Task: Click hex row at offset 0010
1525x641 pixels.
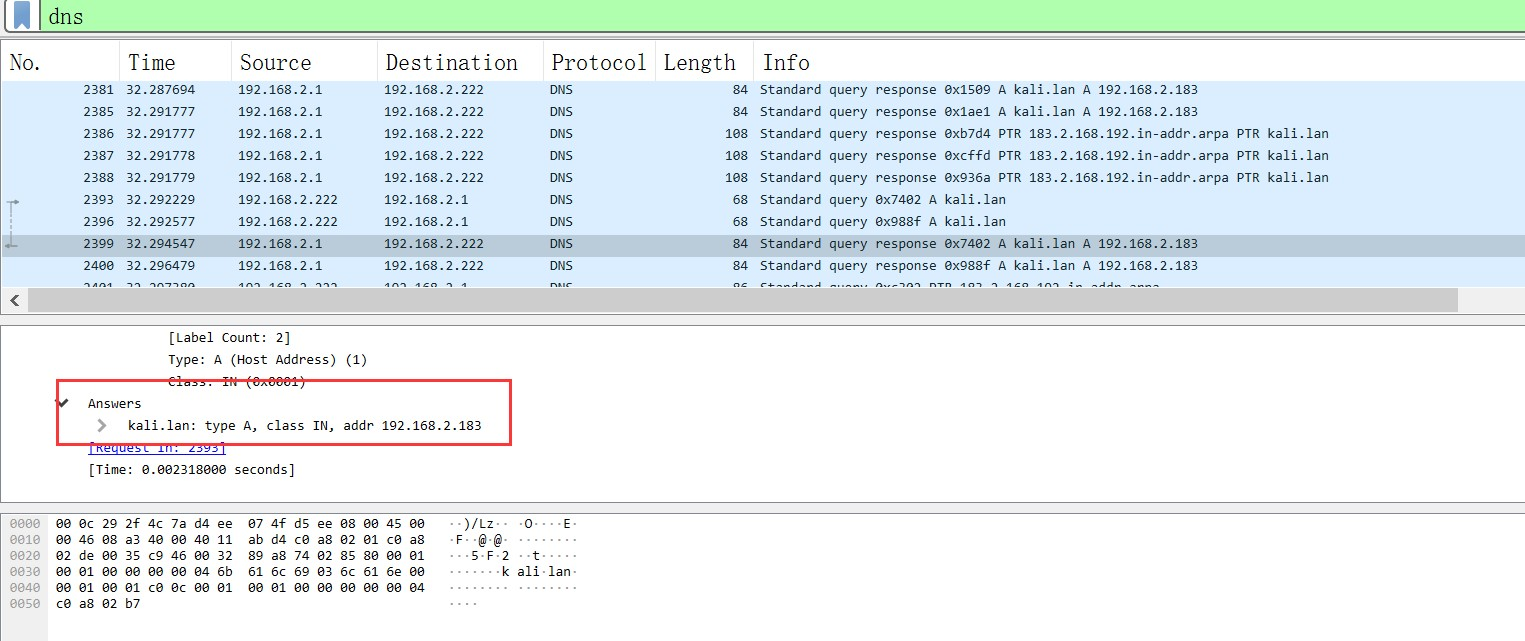Action: (240, 540)
